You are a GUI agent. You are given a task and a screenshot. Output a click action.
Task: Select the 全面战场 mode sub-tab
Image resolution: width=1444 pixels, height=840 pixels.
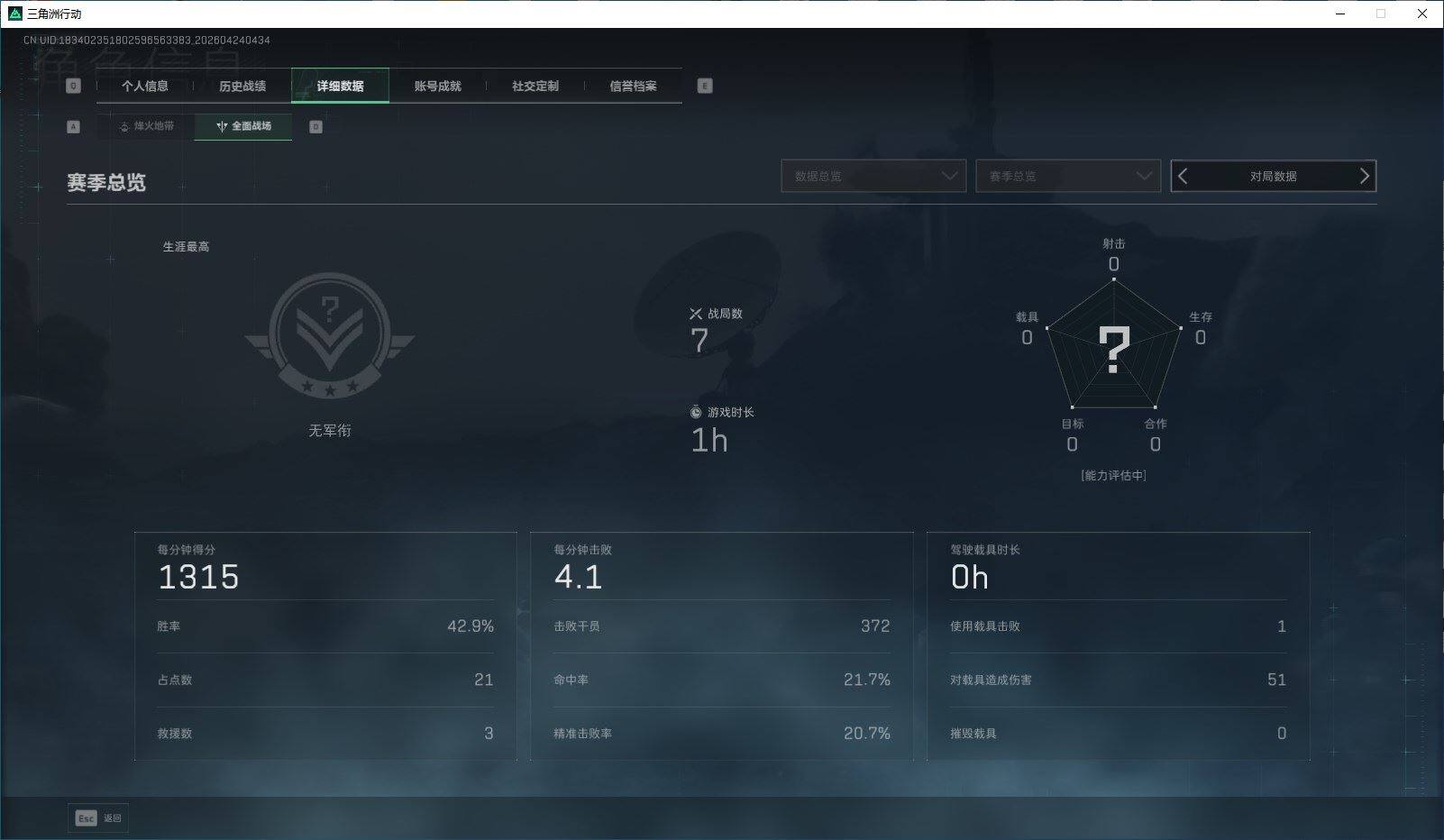pos(243,126)
